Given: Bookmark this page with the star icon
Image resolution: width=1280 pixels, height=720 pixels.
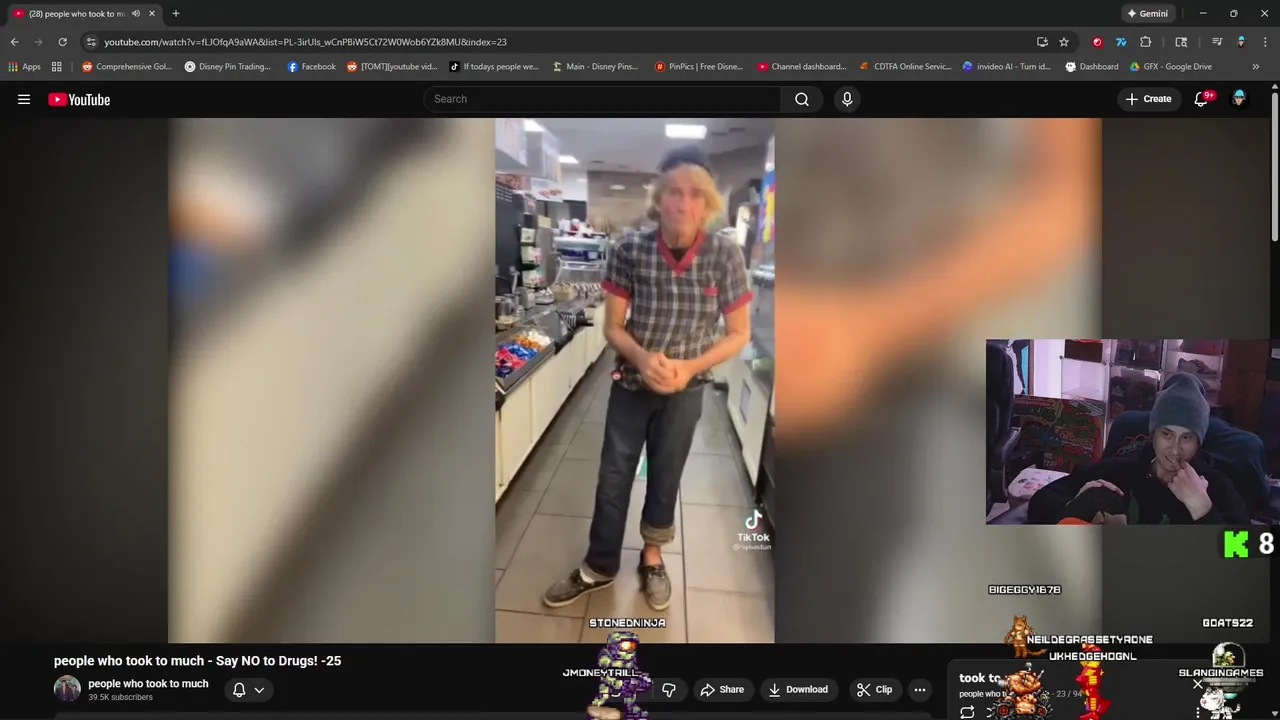Looking at the screenshot, I should point(1064,42).
